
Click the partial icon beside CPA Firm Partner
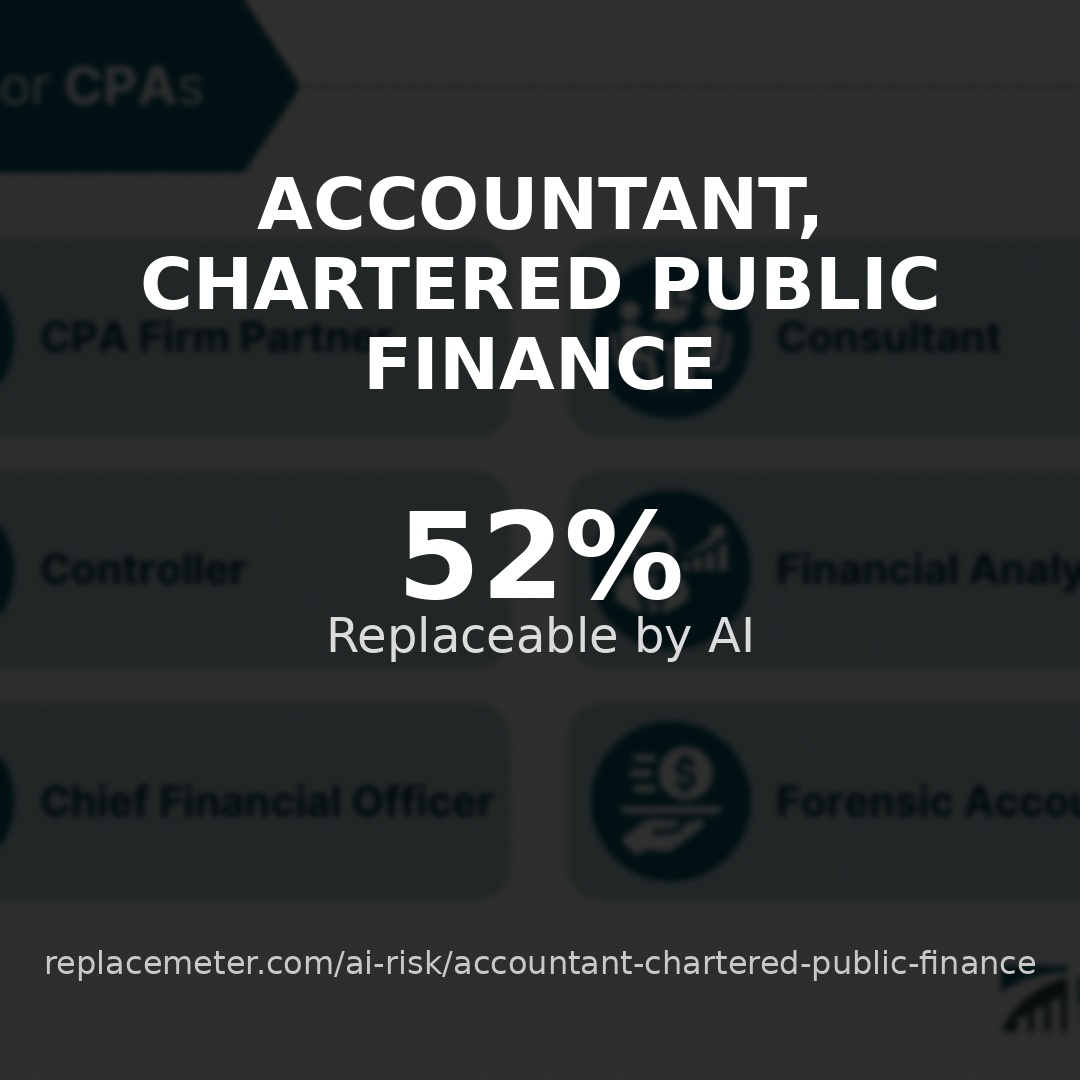(x=6, y=337)
